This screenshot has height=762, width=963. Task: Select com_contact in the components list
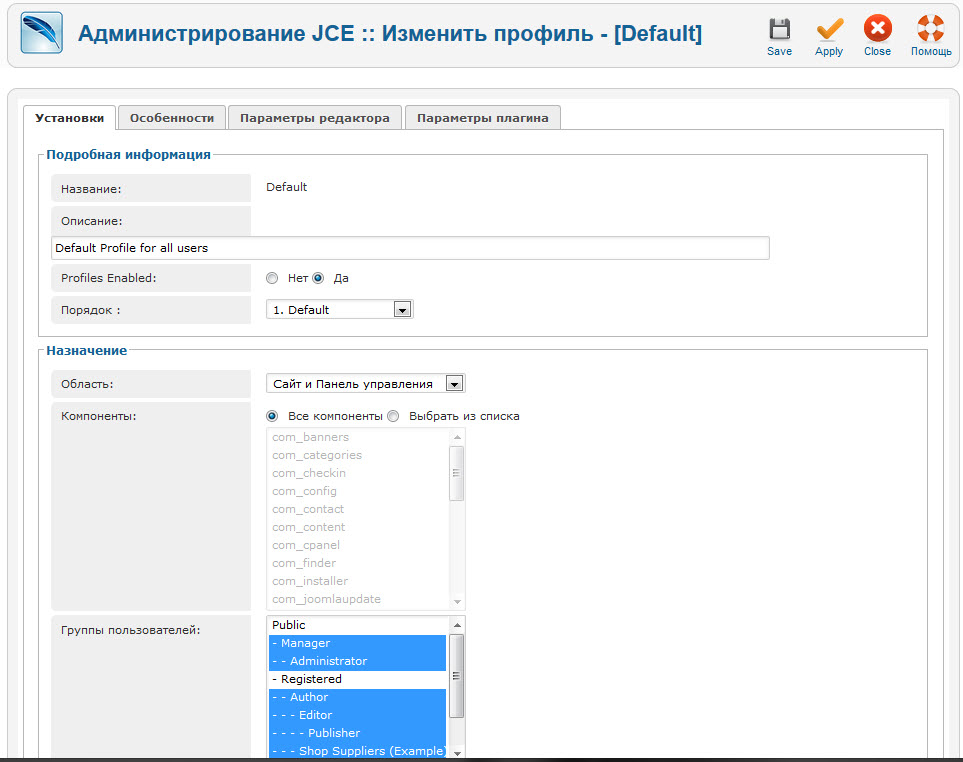click(x=359, y=509)
